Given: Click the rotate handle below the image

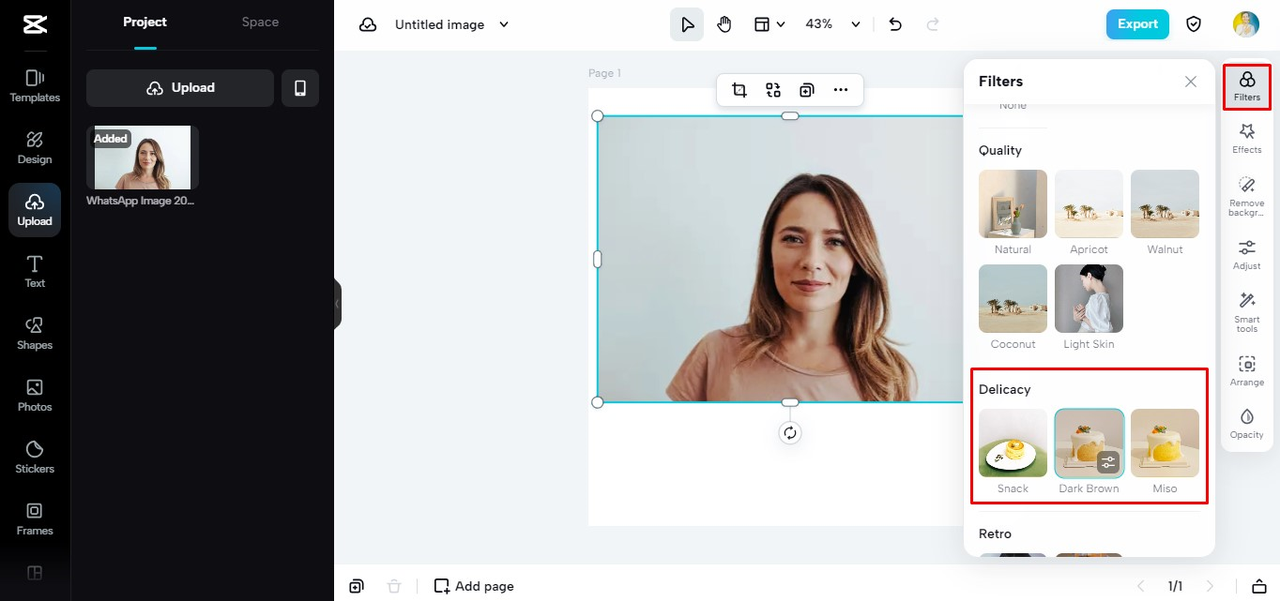Looking at the screenshot, I should pos(790,433).
